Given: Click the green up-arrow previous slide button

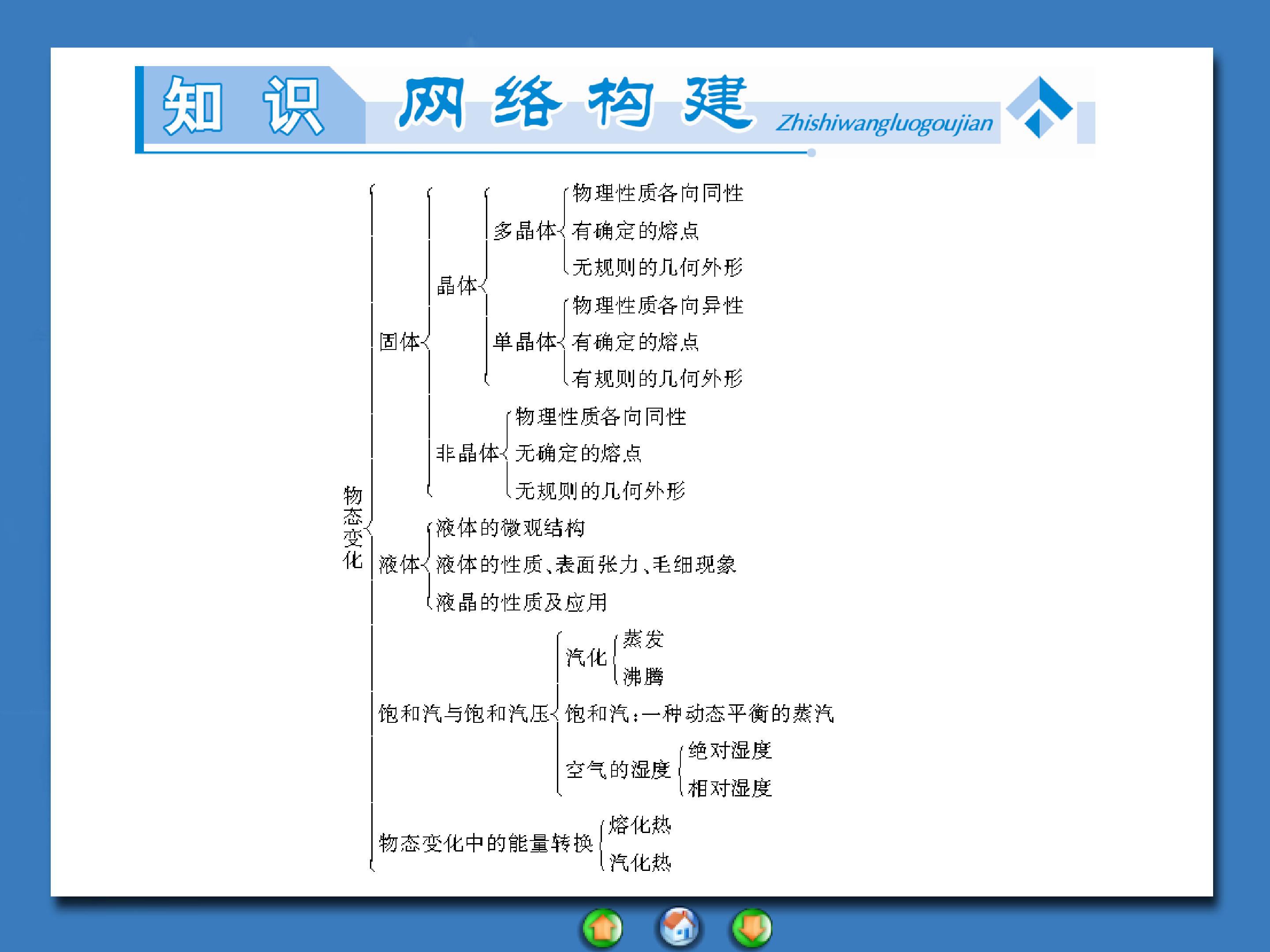Looking at the screenshot, I should [602, 927].
